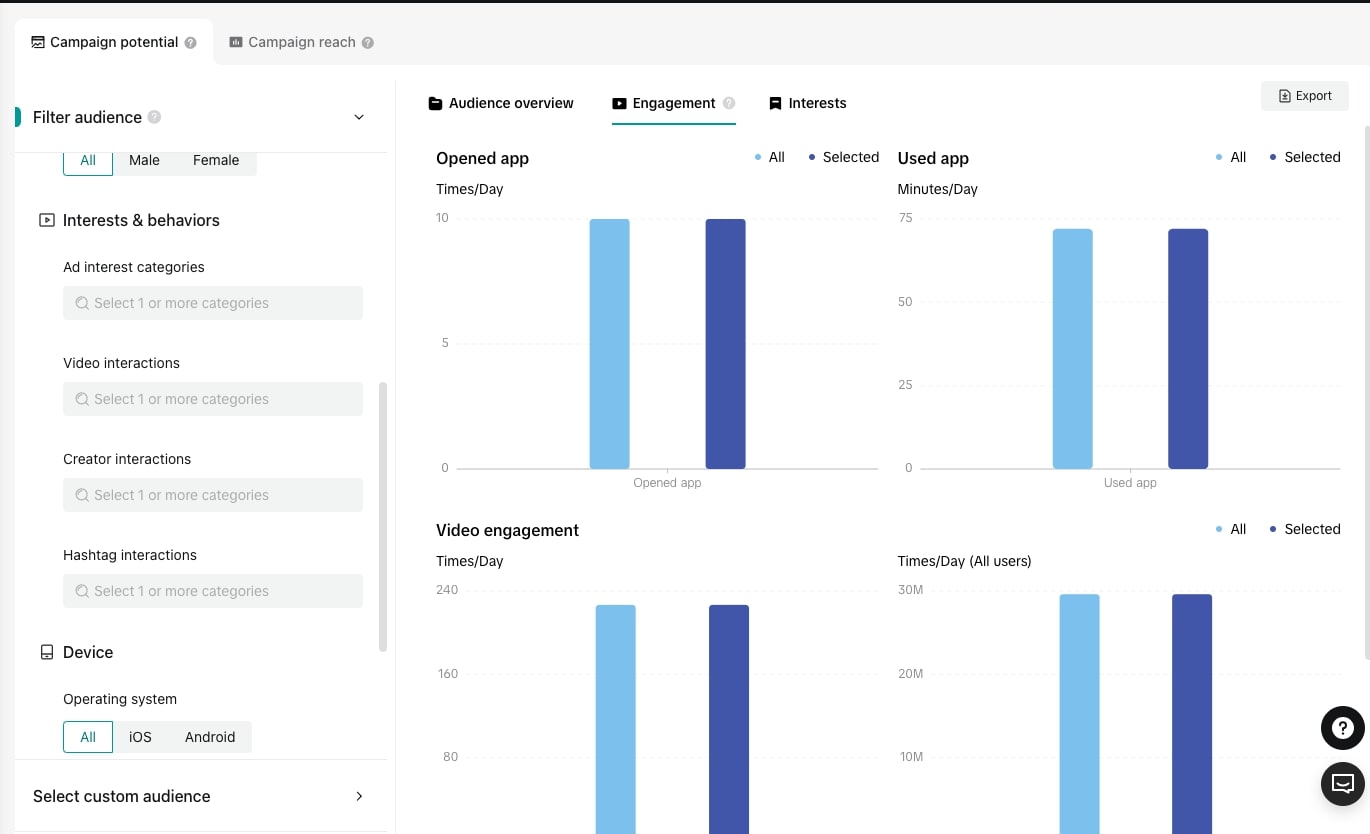Choose iOS operating system

[140, 737]
